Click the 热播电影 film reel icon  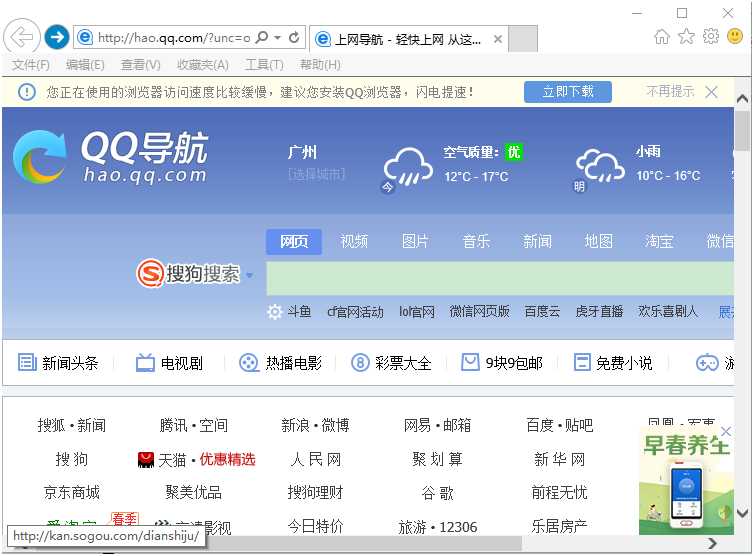click(249, 363)
